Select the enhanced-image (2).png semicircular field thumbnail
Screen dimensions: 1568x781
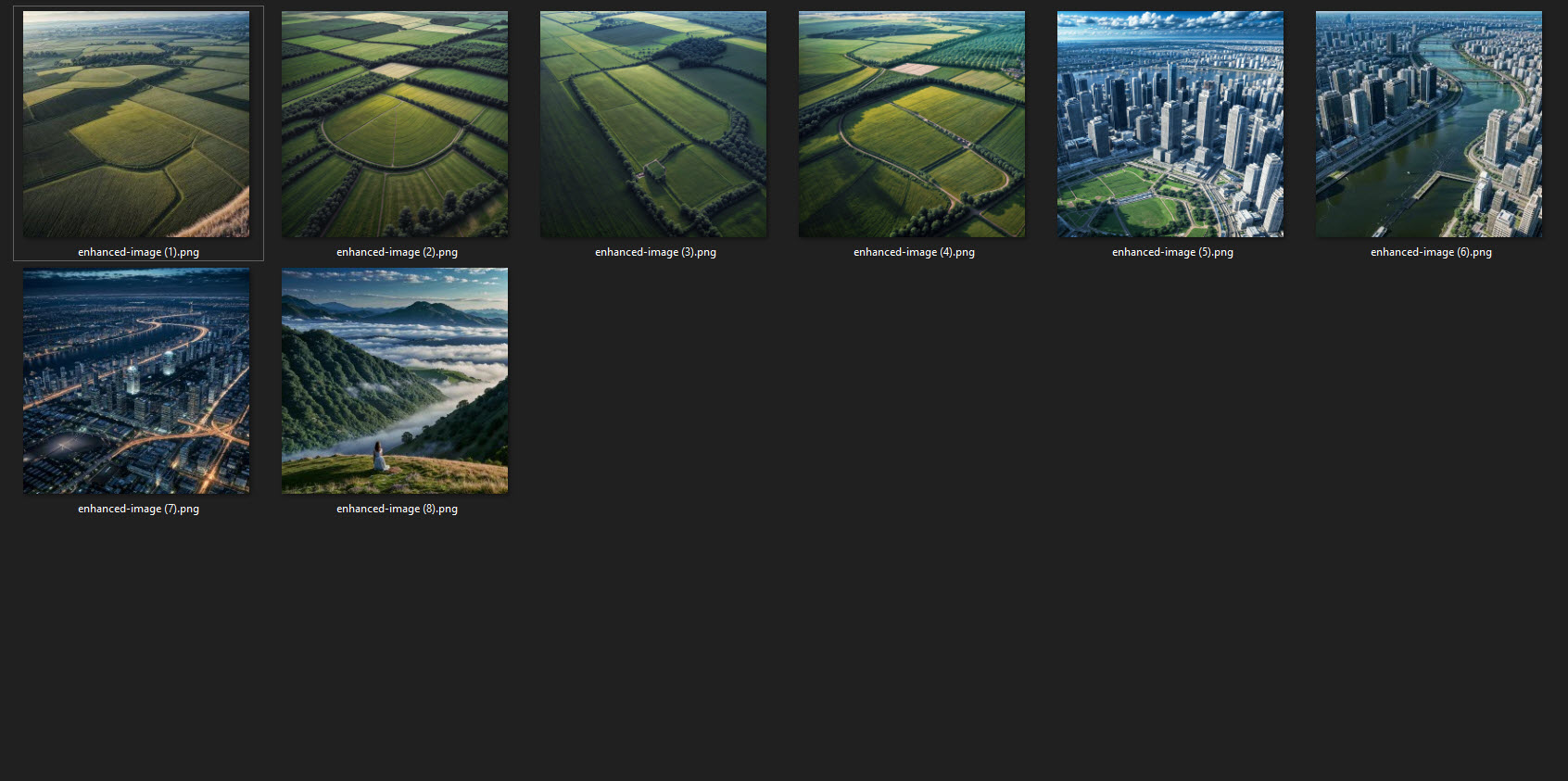(x=395, y=124)
